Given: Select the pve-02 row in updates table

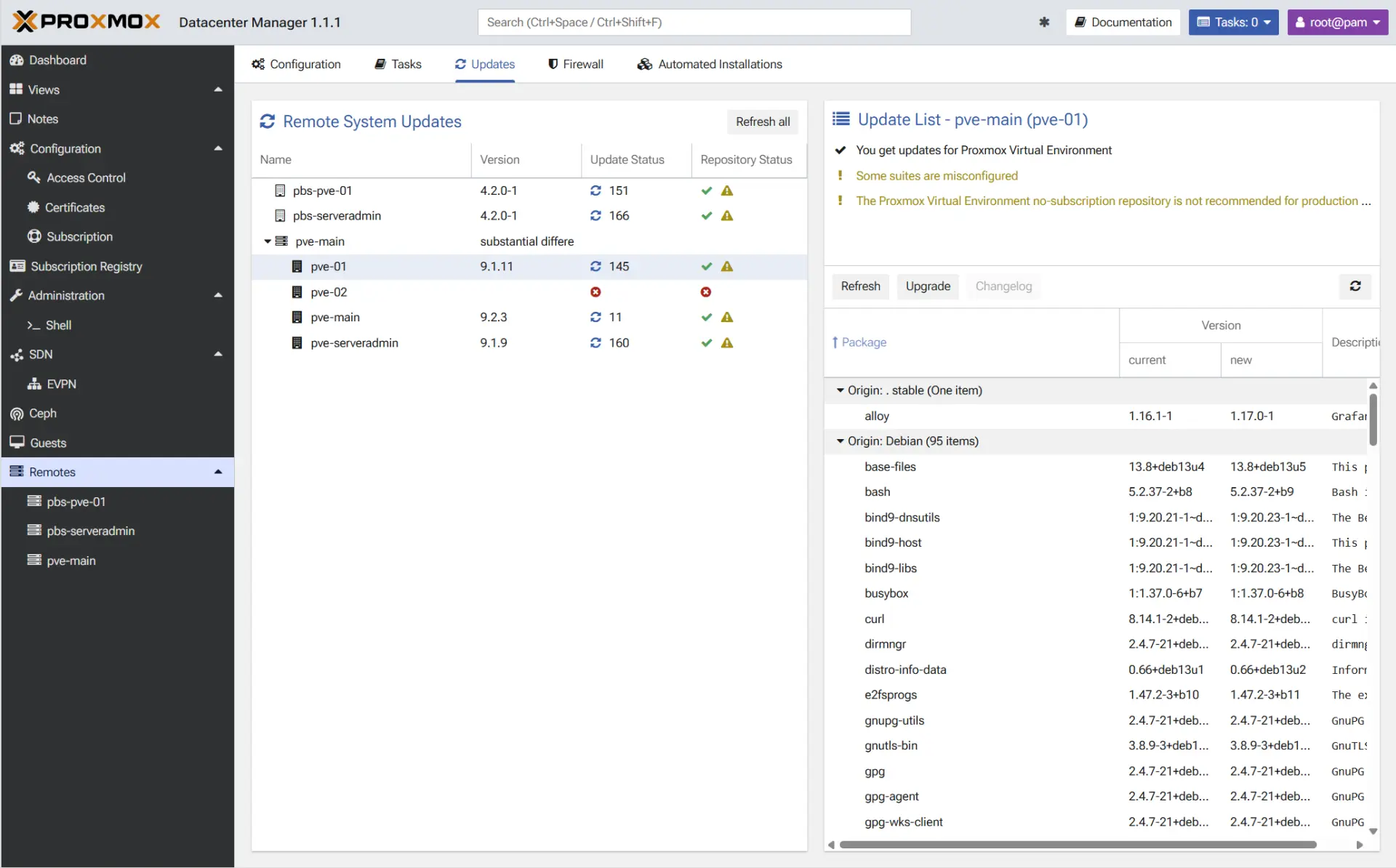Looking at the screenshot, I should coord(529,292).
